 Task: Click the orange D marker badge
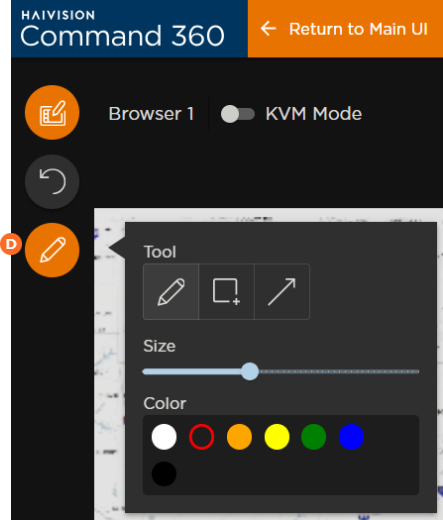11,244
